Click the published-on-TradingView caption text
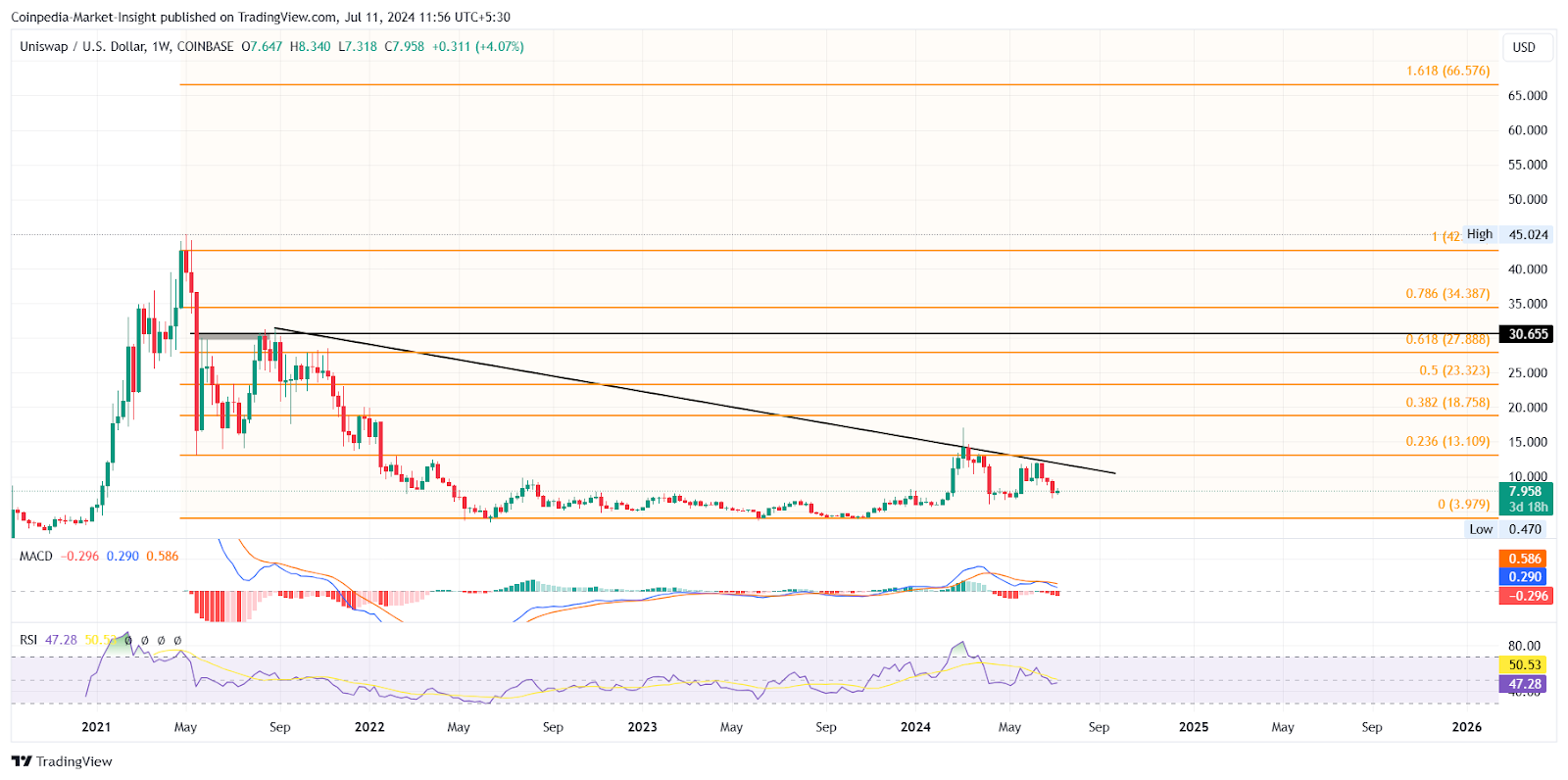This screenshot has height=780, width=1568. 261,17
